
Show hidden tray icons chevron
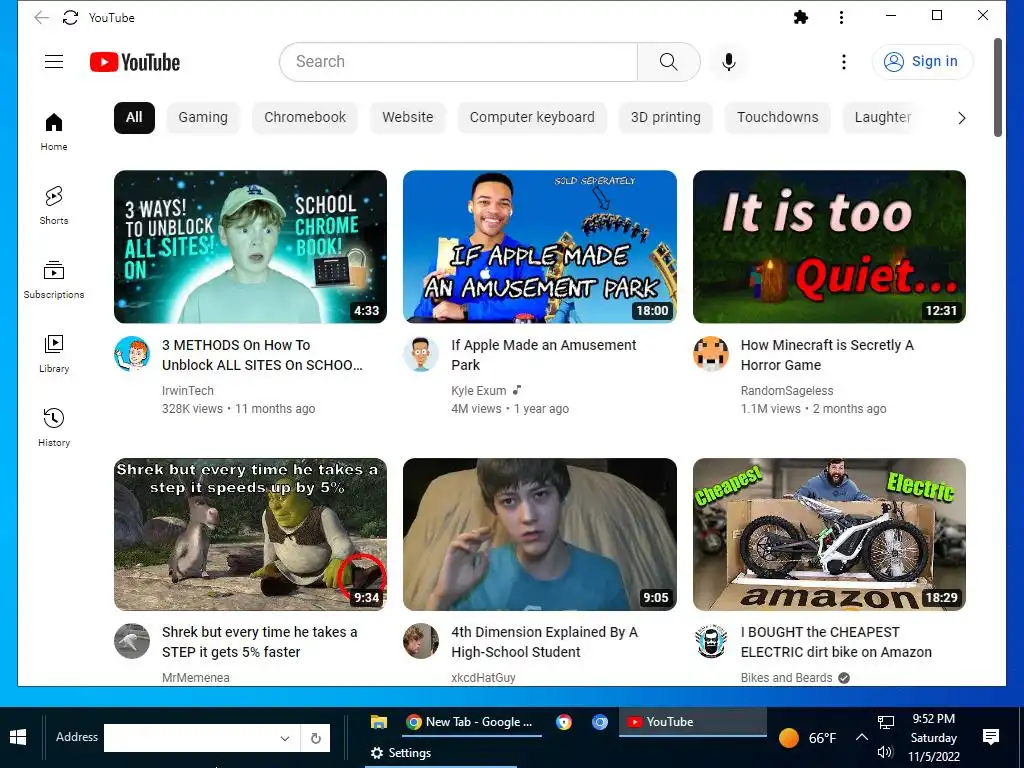861,737
